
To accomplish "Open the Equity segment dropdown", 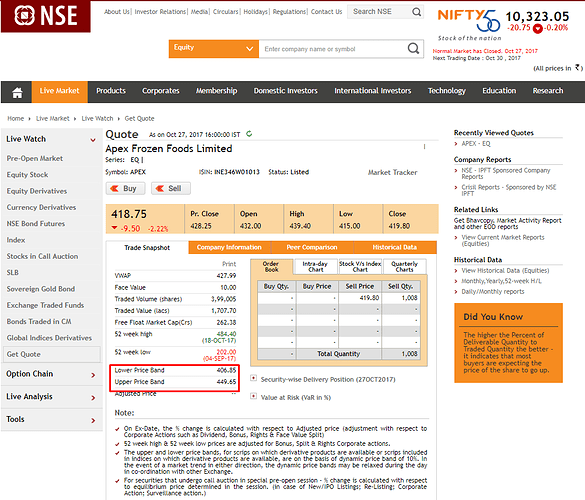I will point(214,49).
